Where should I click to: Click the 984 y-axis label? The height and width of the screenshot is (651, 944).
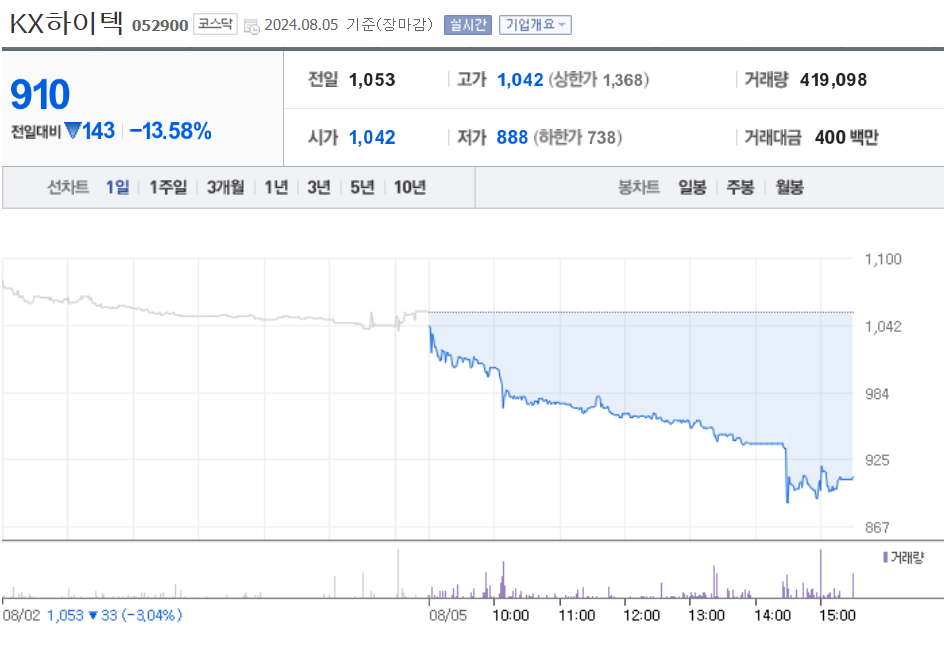pyautogui.click(x=877, y=394)
